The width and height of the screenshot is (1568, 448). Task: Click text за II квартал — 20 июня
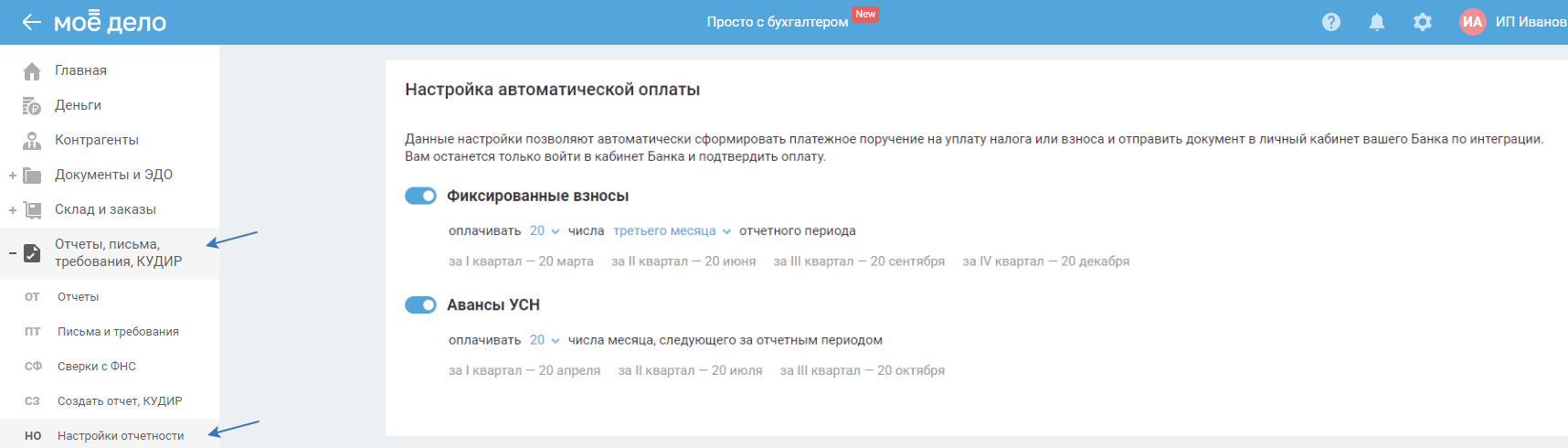(x=683, y=261)
